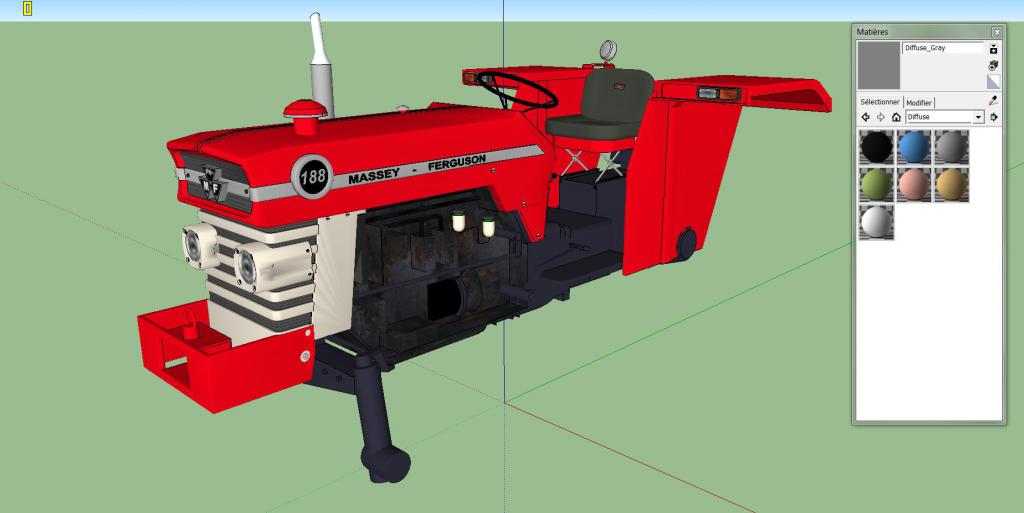Select the yellow-tan material sphere
1024x513 pixels.
(x=952, y=185)
